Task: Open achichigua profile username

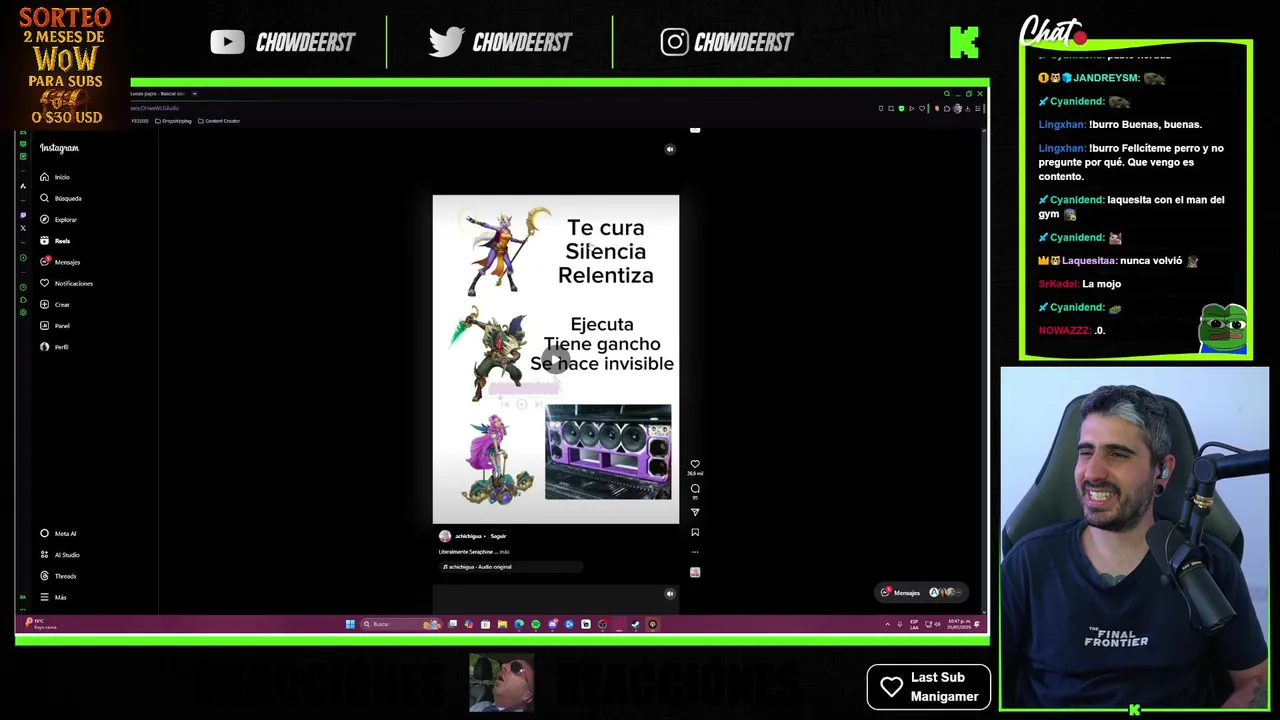Action: coord(468,536)
